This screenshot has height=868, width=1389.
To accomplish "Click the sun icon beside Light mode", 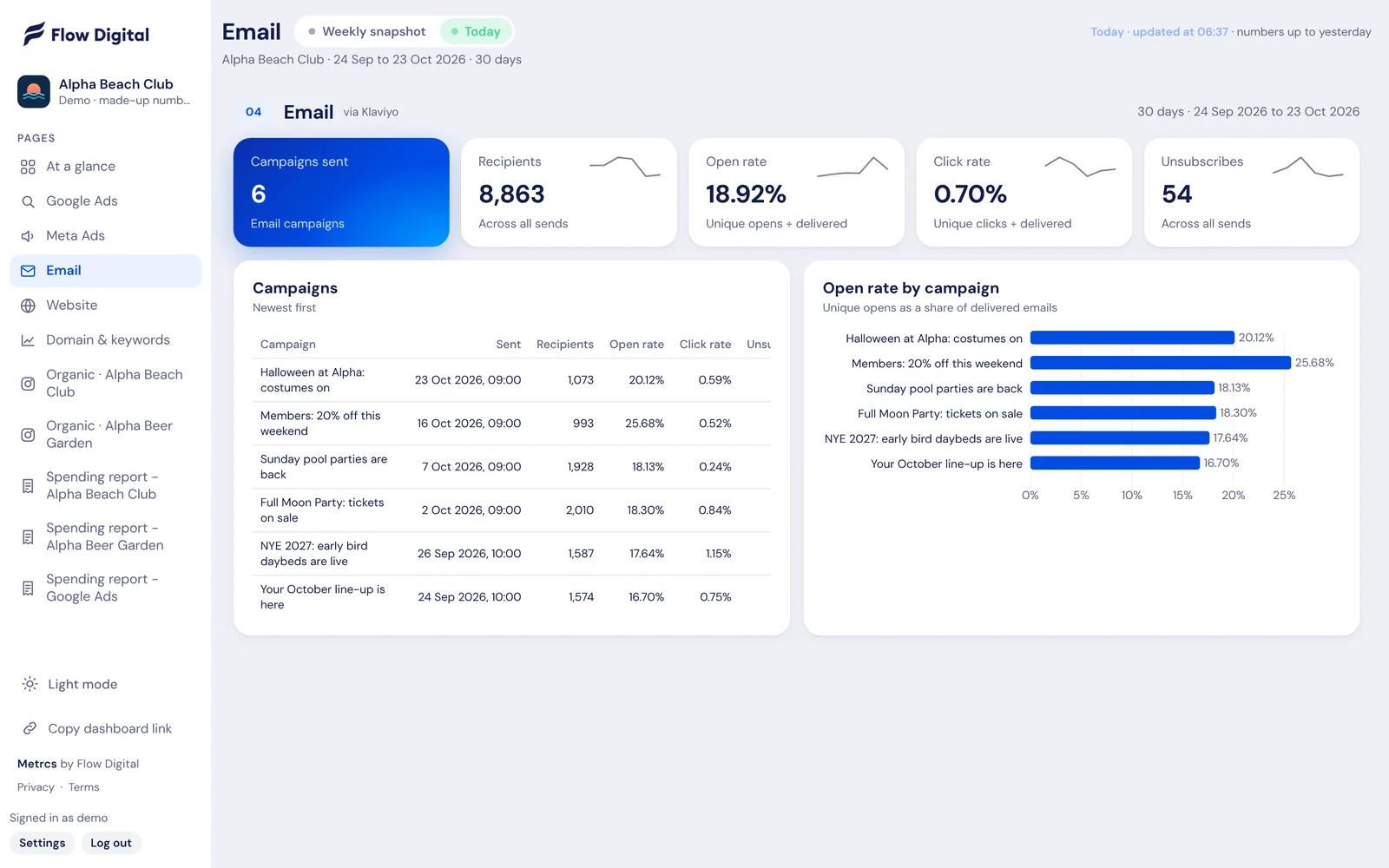I will click(x=30, y=684).
